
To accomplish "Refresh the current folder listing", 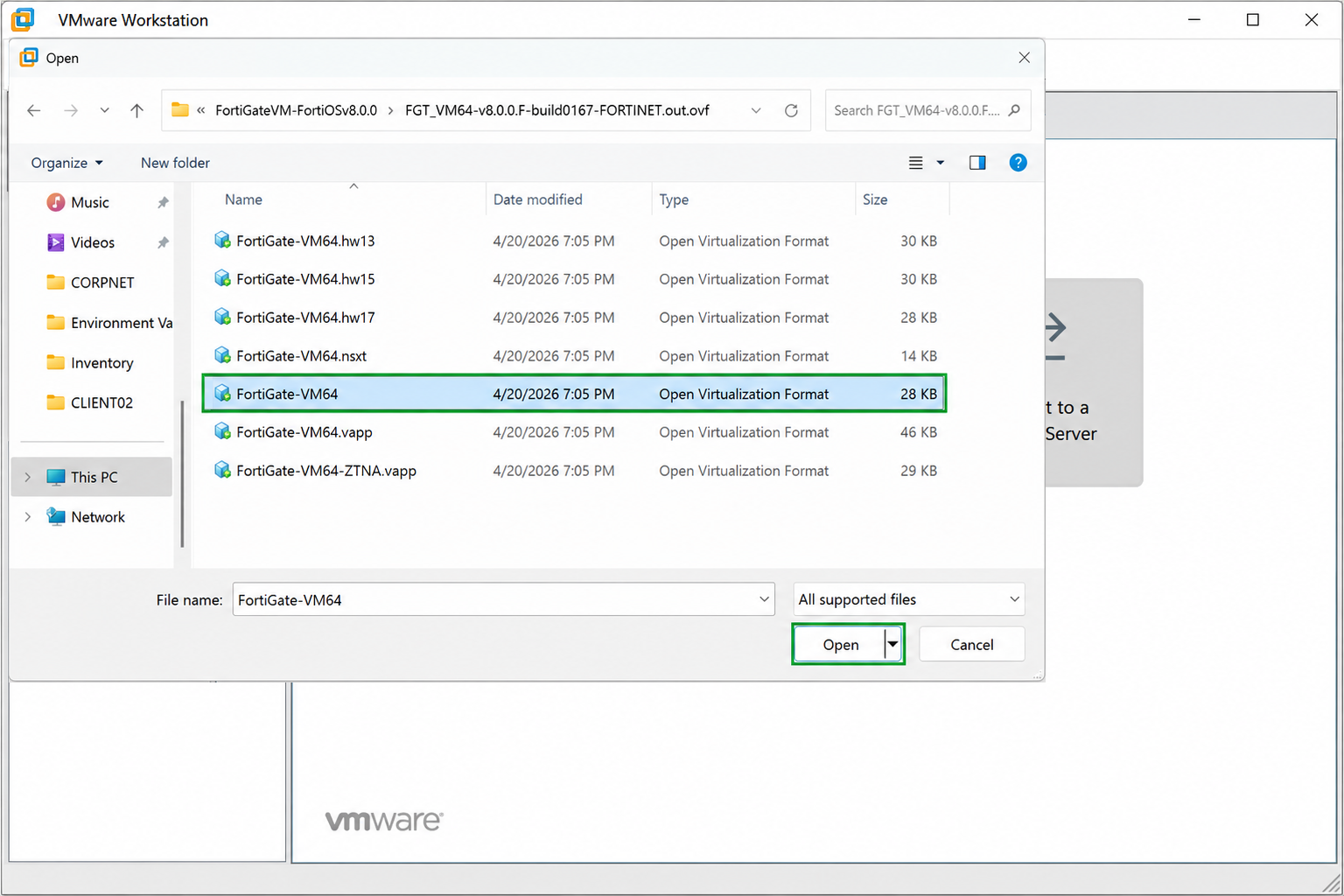I will 791,110.
